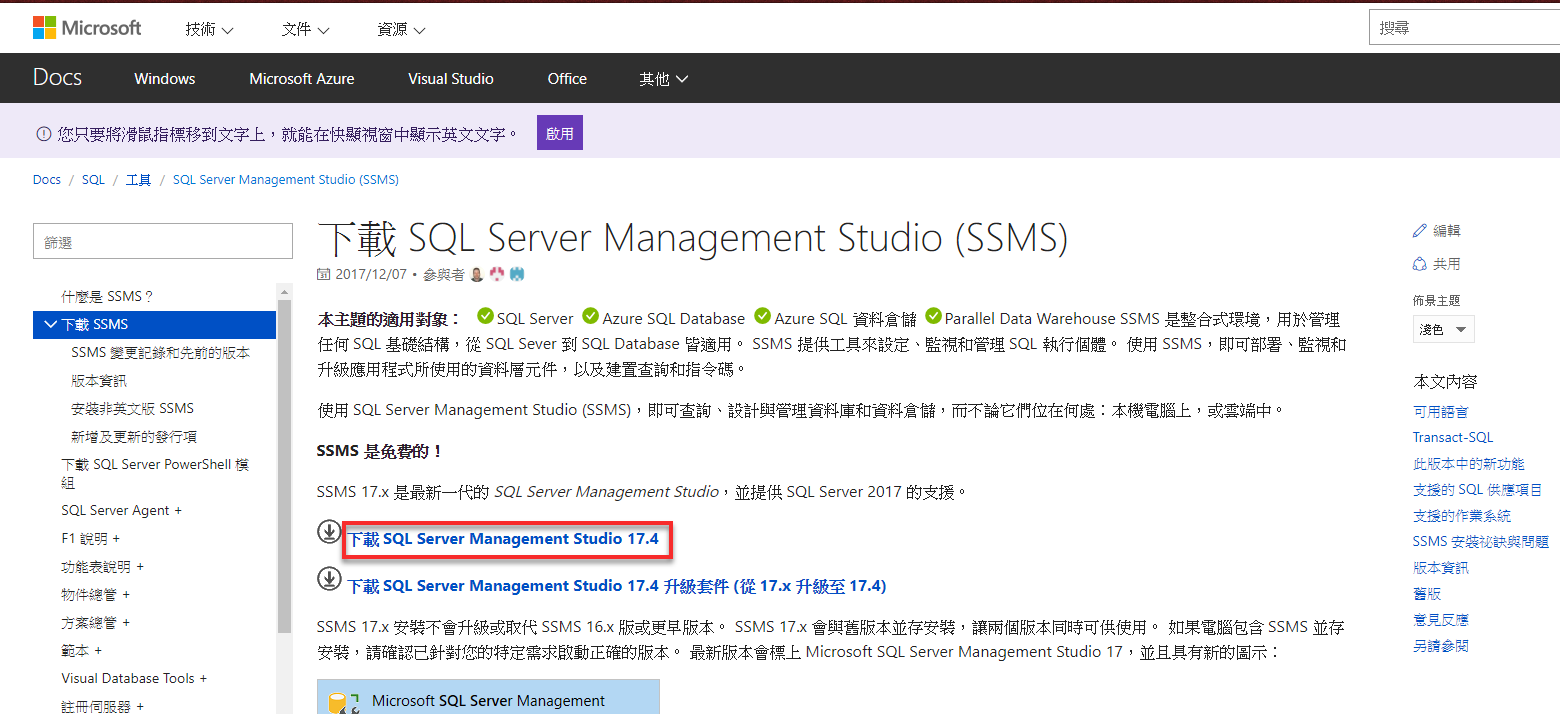Click the share icon
This screenshot has width=1560, height=714.
[x=1419, y=264]
